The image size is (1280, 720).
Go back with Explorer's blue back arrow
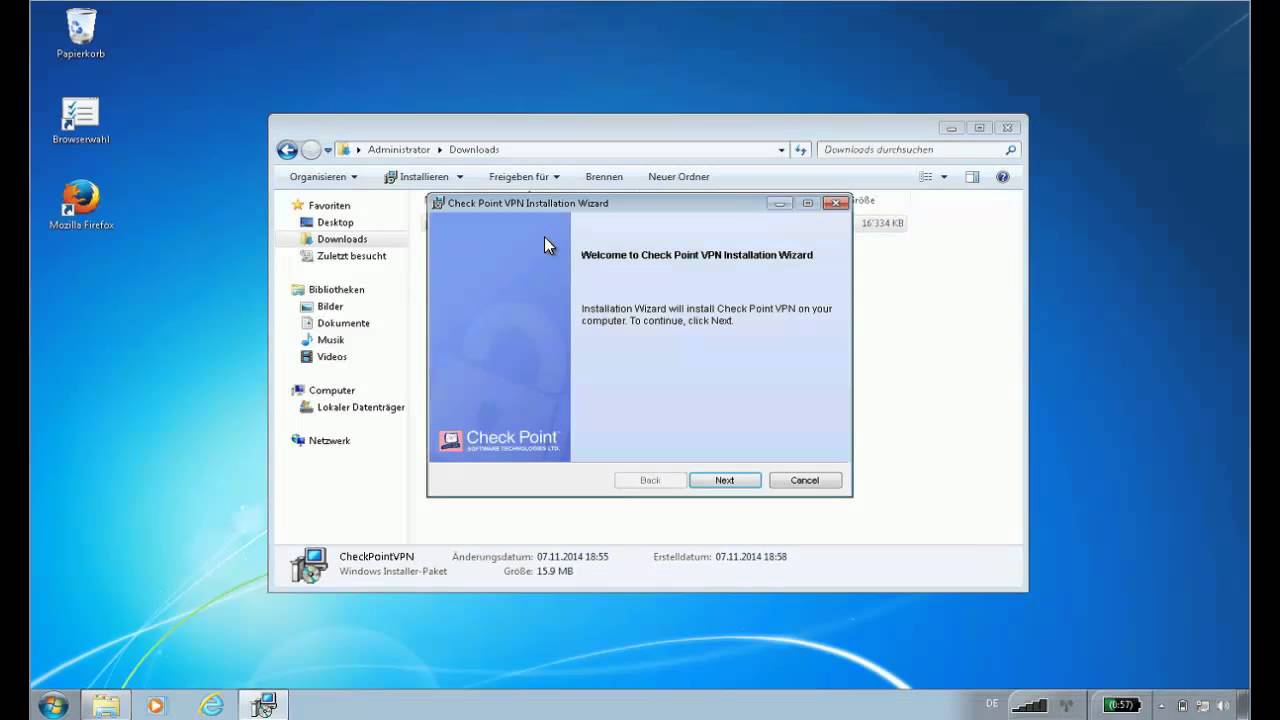click(287, 150)
